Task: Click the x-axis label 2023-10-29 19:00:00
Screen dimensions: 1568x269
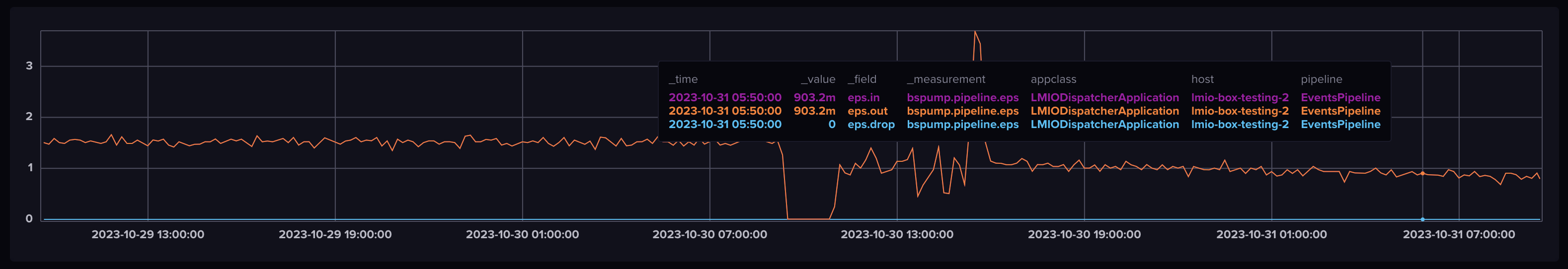Action: 335,234
